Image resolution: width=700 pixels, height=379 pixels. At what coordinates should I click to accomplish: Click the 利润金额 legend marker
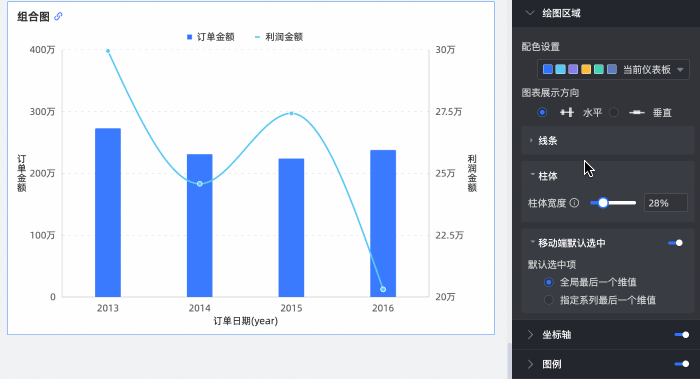(257, 37)
